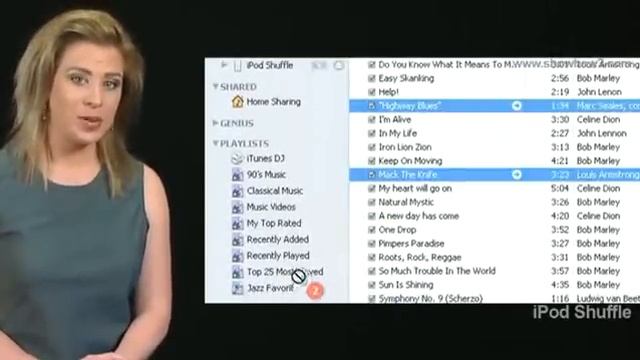Uncheck A new day has come checkbox

coord(371,216)
